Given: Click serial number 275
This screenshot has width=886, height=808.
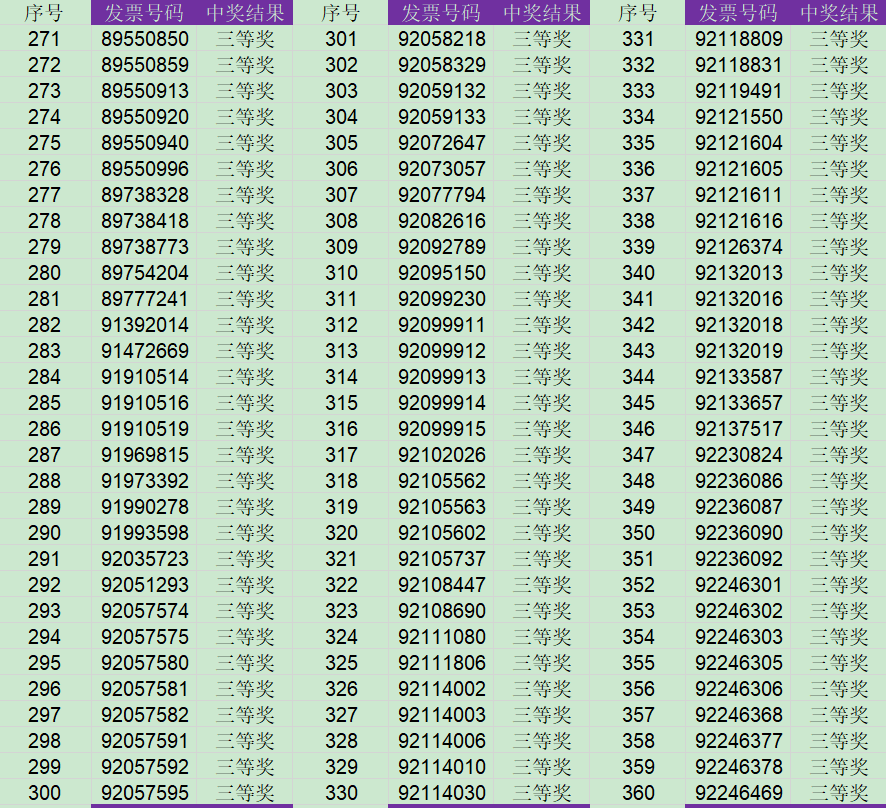Looking at the screenshot, I should [x=44, y=143].
